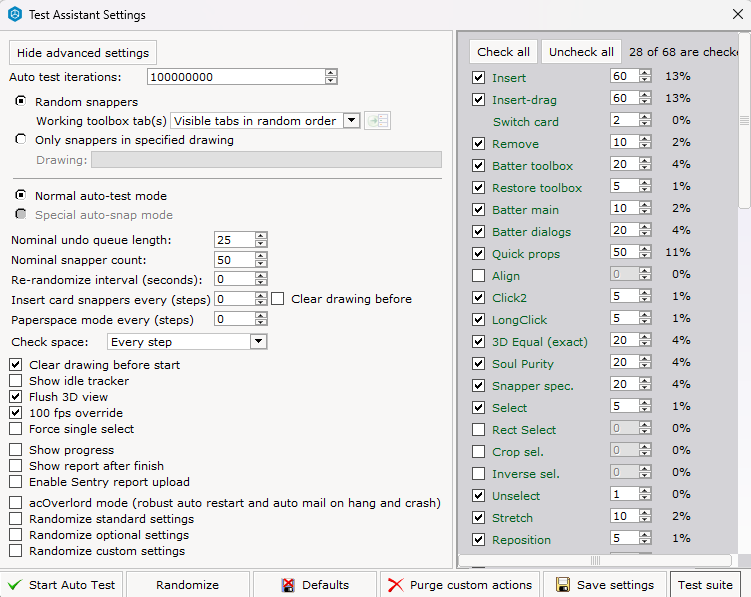Save settings with the floppy icon button
Screen dimensions: 751x597
tap(605, 585)
